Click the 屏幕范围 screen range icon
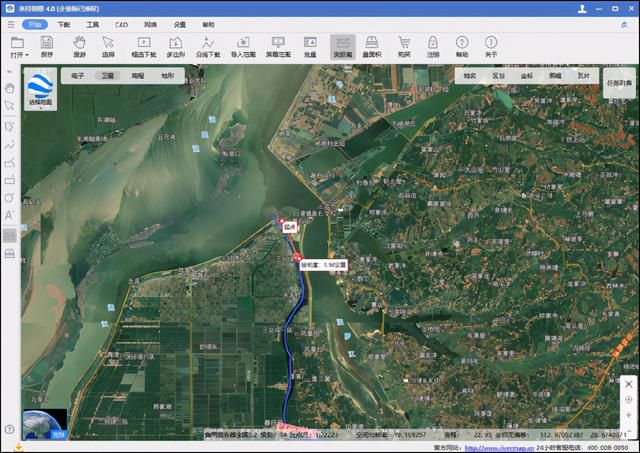Screen dimensions: 640x453 click(x=278, y=46)
